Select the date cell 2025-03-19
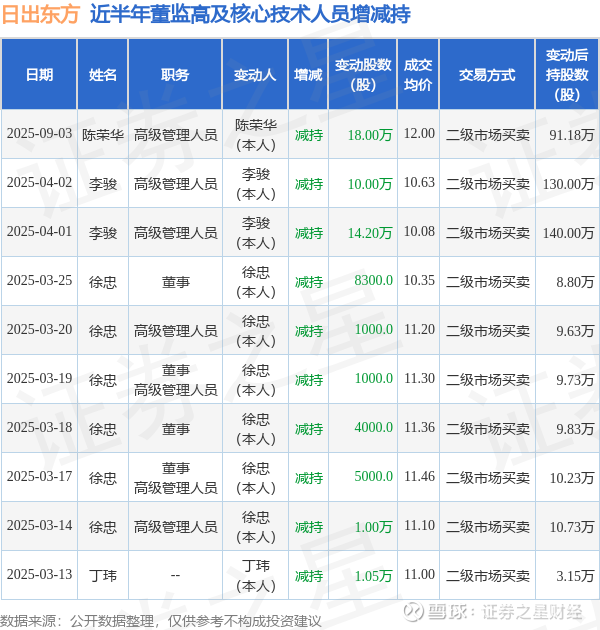 click(x=39, y=379)
